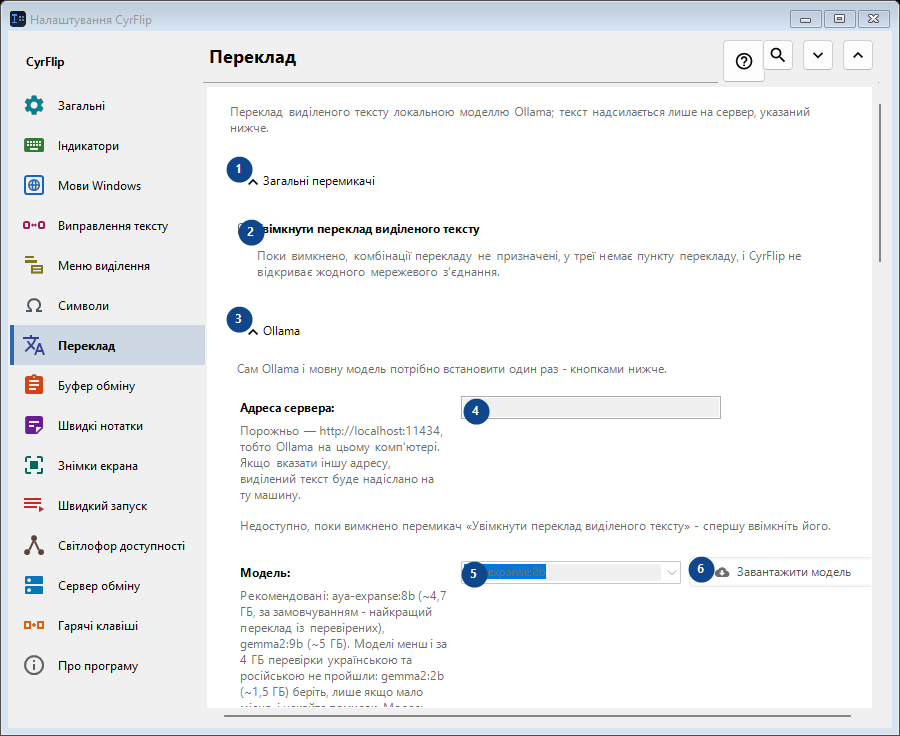Image resolution: width=900 pixels, height=736 pixels.
Task: Select the Швидкі нотатки note icon
Action: 34,425
